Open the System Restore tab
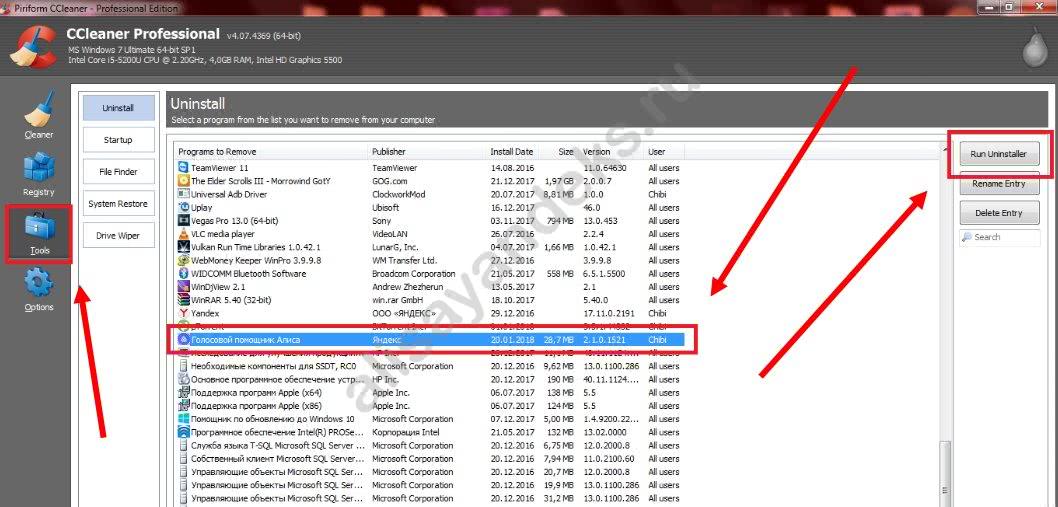The height and width of the screenshot is (507, 1058). (x=118, y=204)
